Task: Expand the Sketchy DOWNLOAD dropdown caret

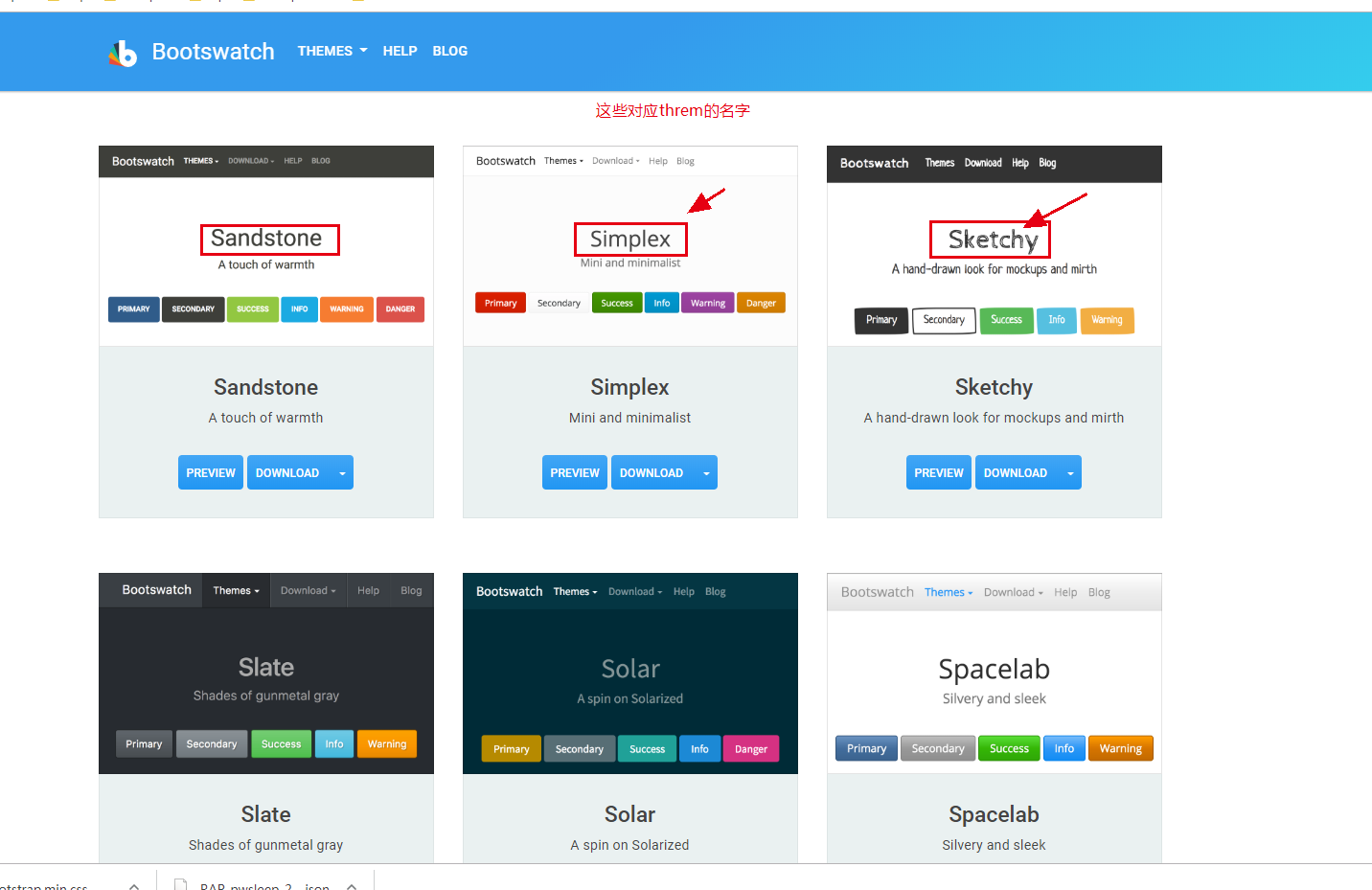Action: (x=1070, y=472)
